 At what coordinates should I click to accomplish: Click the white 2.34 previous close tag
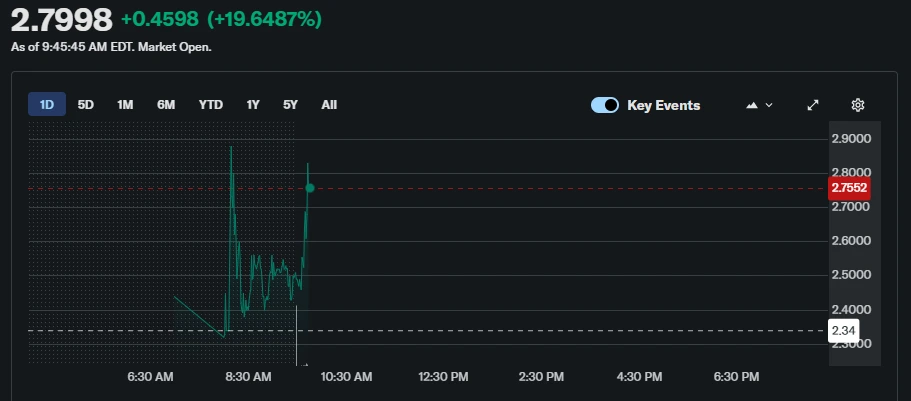coord(844,330)
